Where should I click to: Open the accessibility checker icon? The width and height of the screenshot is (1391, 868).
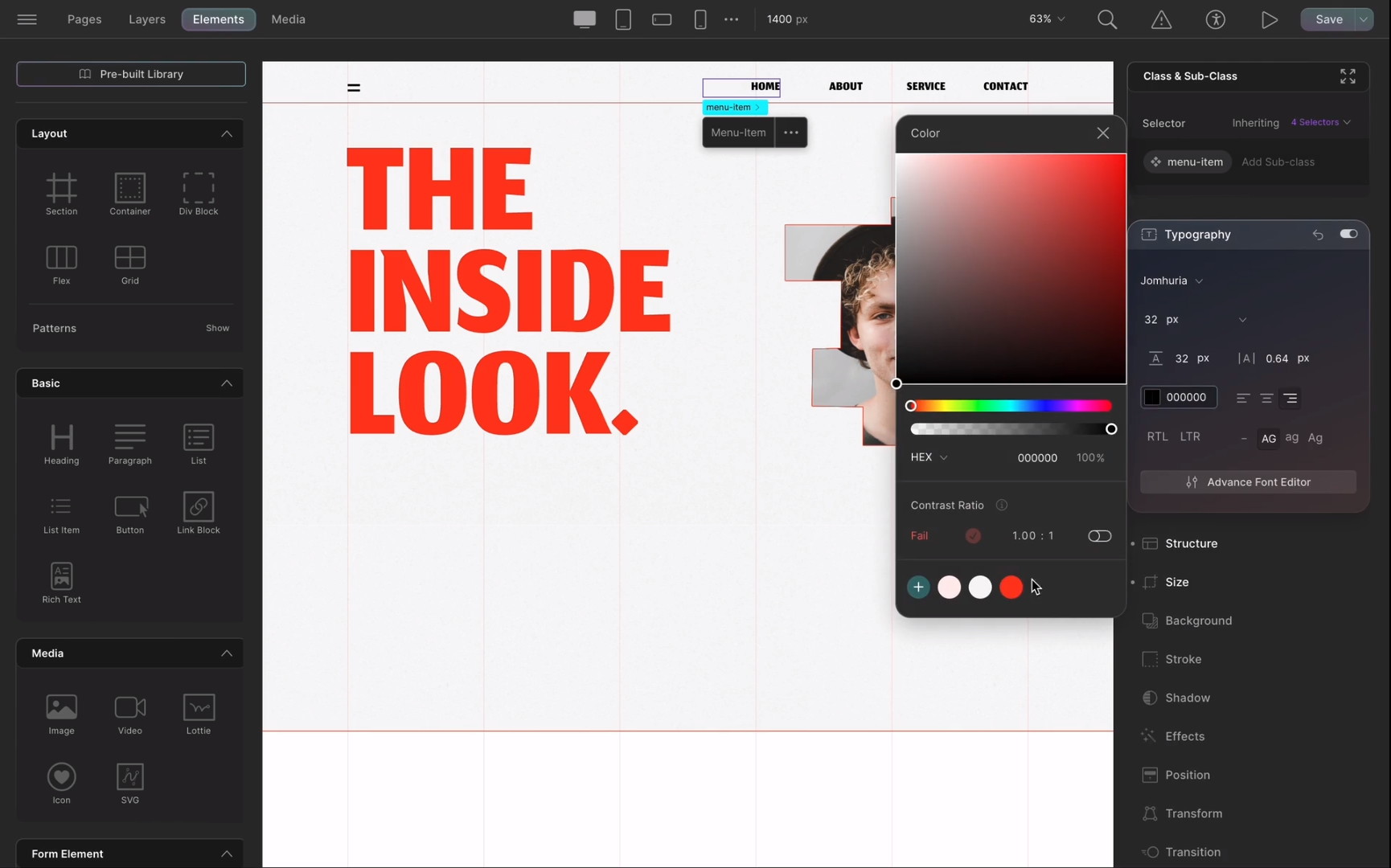pyautogui.click(x=1215, y=19)
